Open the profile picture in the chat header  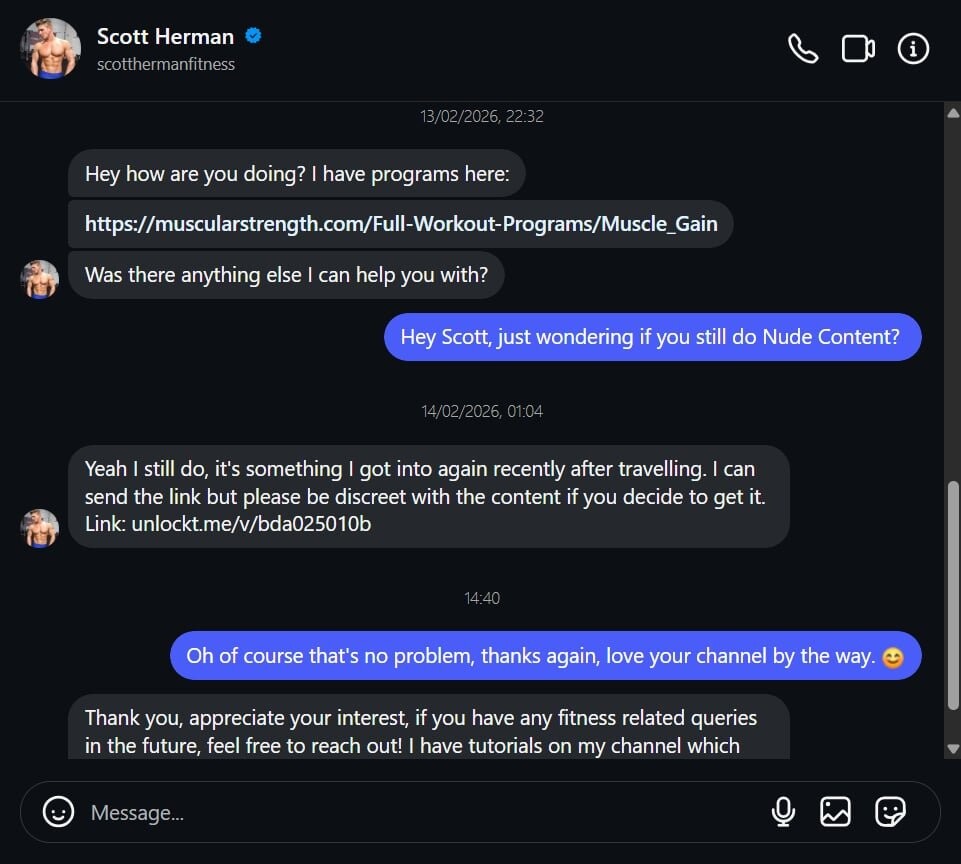pyautogui.click(x=50, y=49)
